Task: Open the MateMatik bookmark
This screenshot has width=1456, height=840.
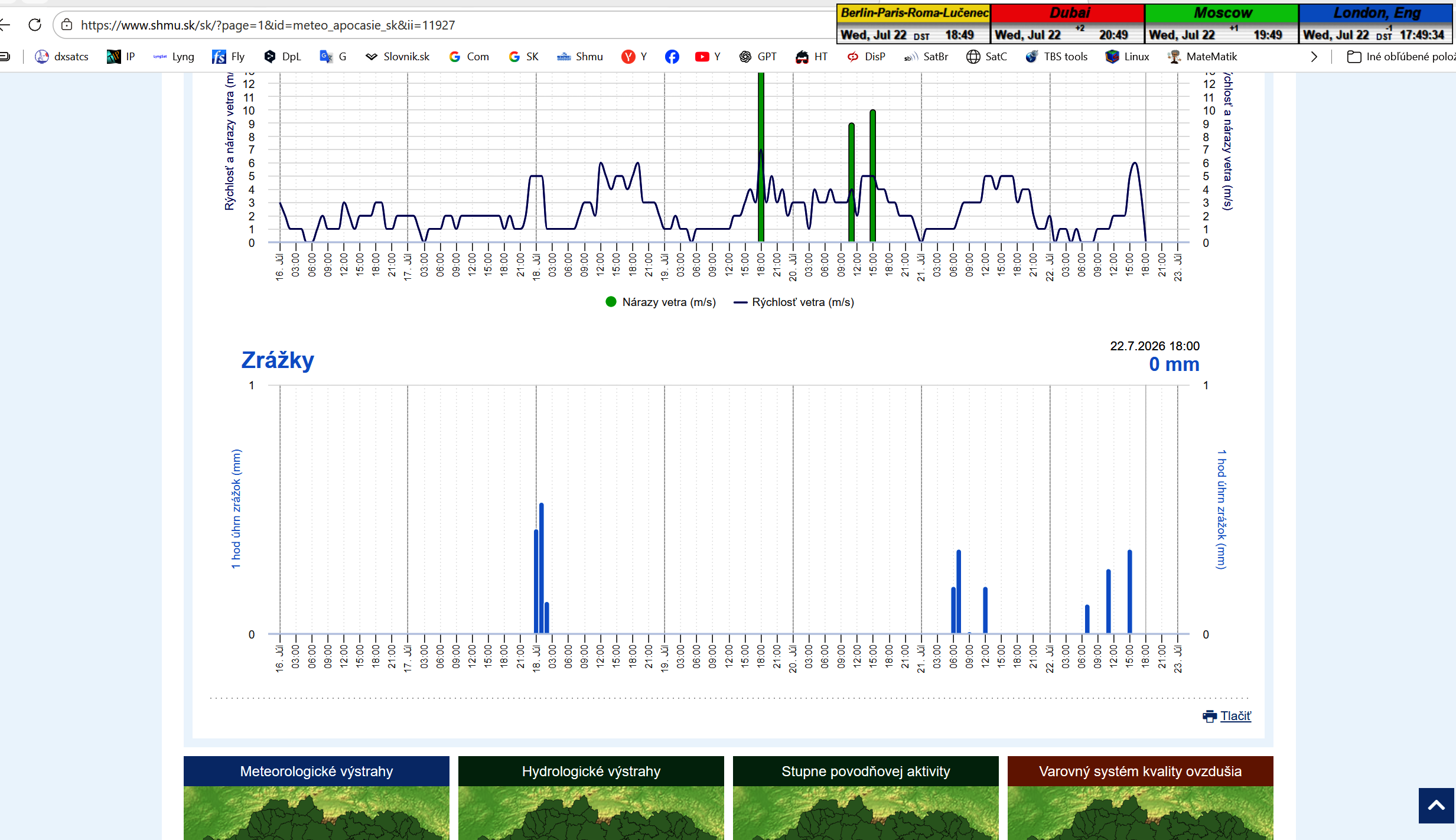Action: pyautogui.click(x=1202, y=57)
